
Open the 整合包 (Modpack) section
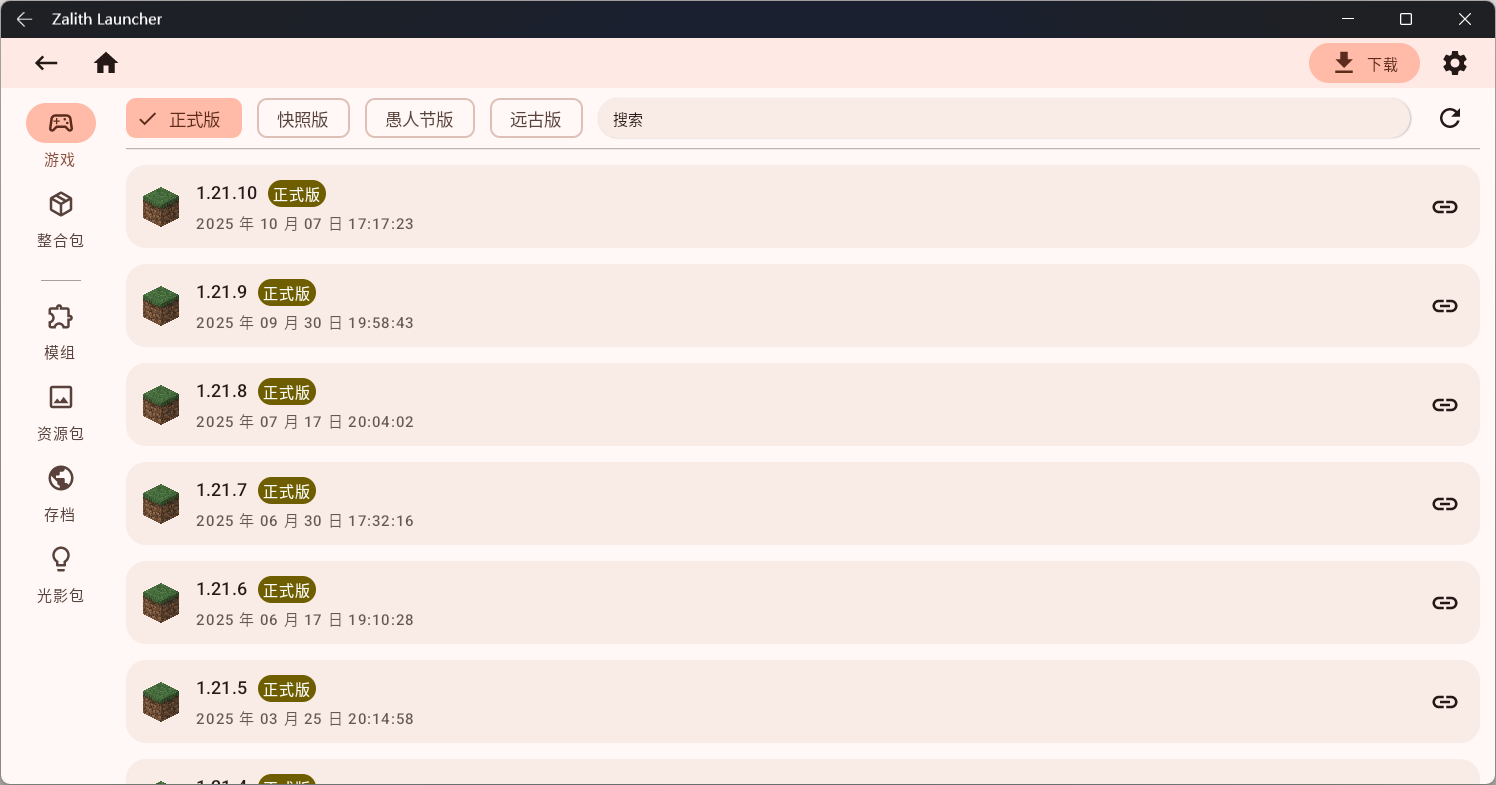click(60, 204)
